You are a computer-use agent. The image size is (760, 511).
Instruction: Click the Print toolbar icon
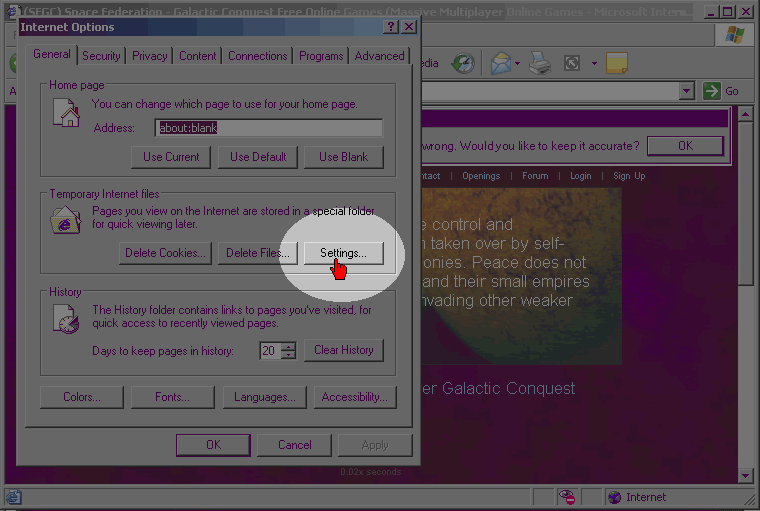[x=540, y=63]
